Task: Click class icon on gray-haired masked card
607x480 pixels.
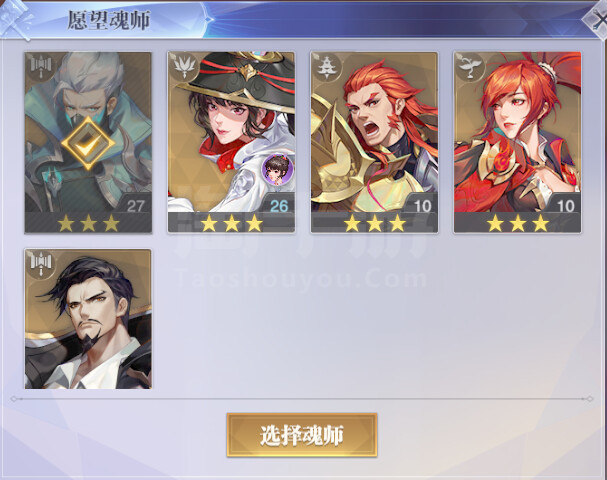Action: [41, 67]
